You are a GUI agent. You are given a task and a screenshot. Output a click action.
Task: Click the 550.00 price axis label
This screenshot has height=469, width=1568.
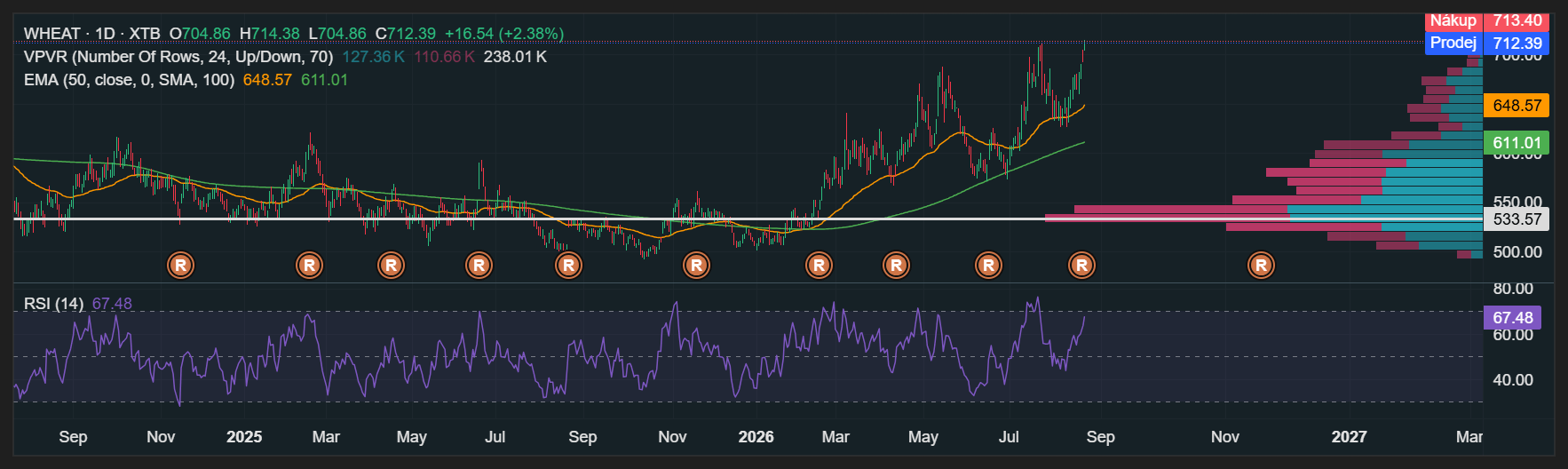point(1517,203)
